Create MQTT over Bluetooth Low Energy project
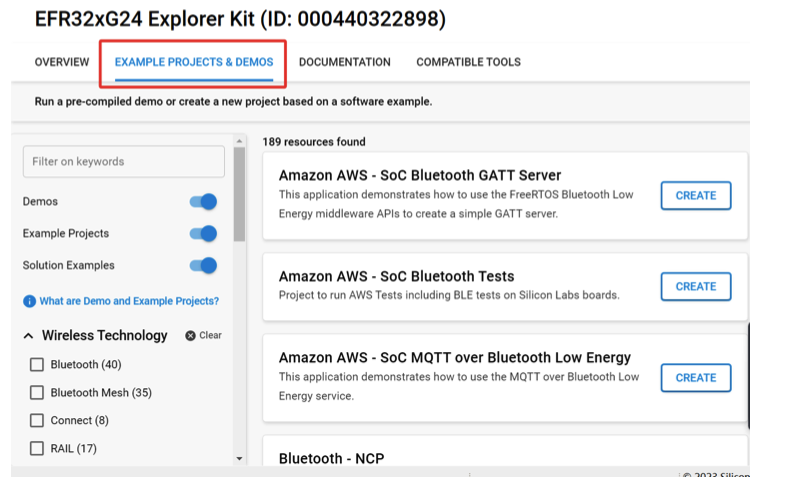The image size is (785, 488). coord(695,378)
